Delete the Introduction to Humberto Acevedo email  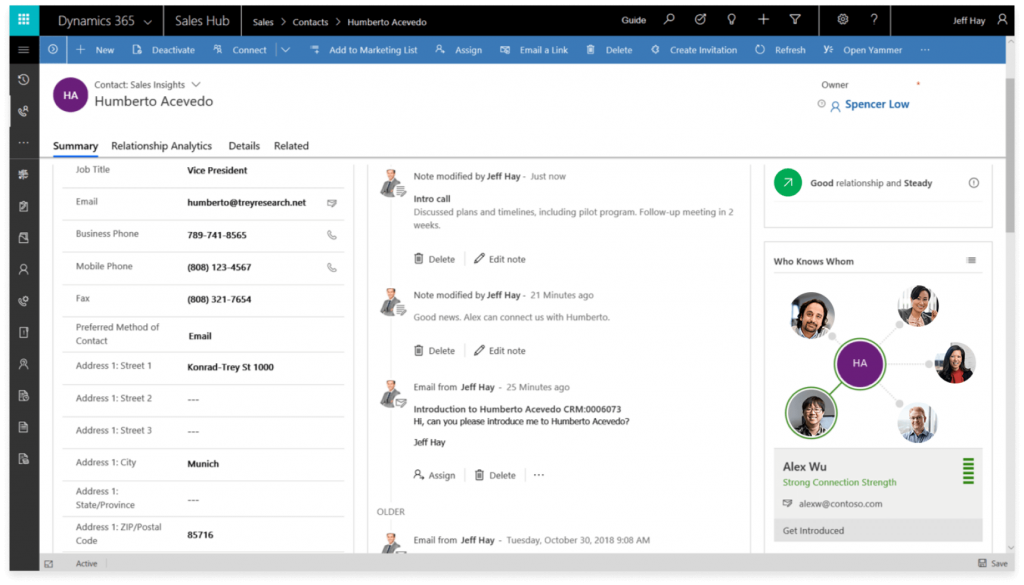[495, 475]
